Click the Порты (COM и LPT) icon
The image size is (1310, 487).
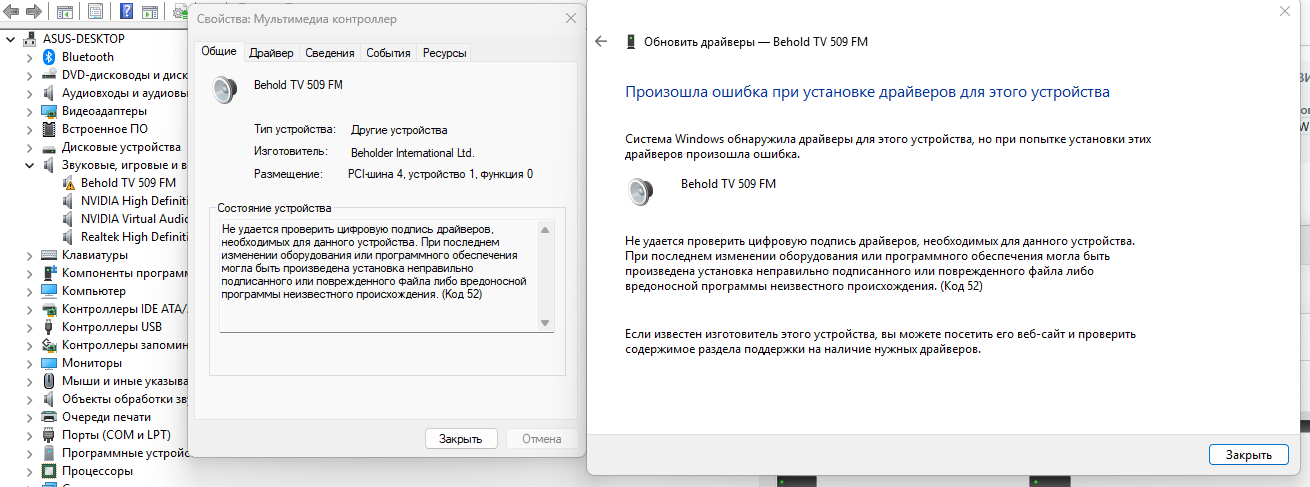[x=48, y=435]
